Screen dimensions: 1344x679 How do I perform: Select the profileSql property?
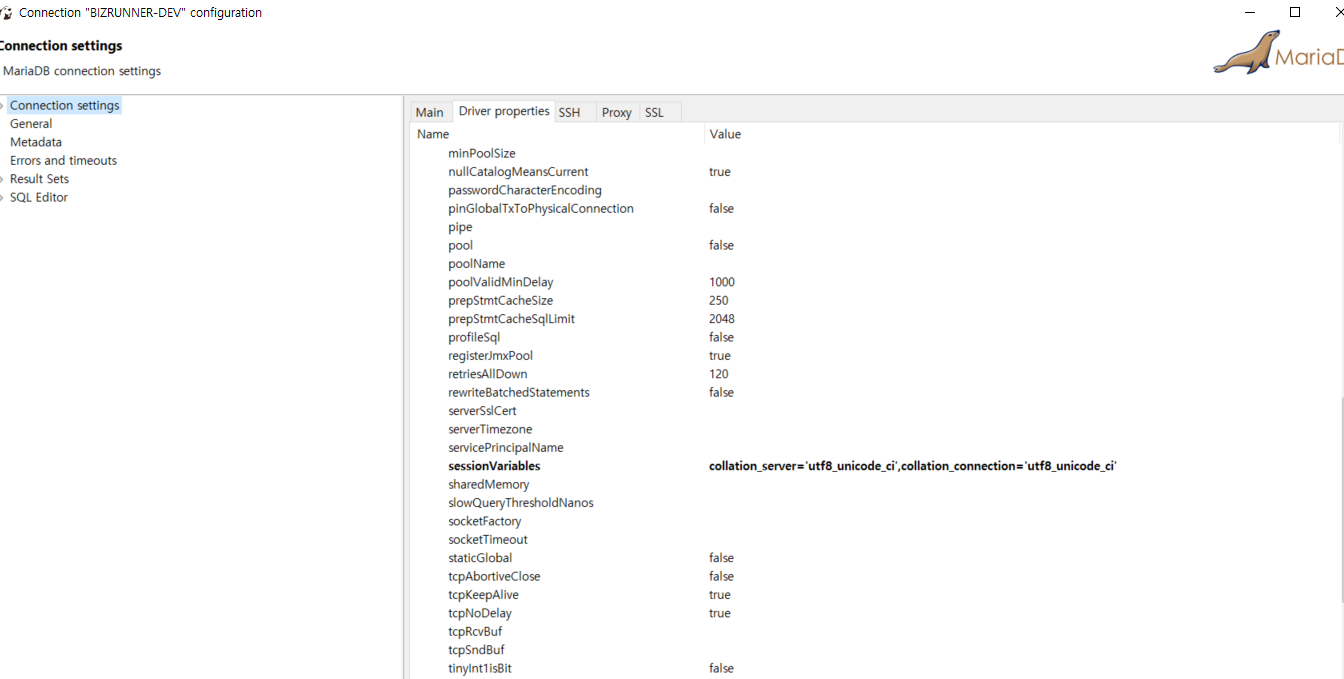474,337
